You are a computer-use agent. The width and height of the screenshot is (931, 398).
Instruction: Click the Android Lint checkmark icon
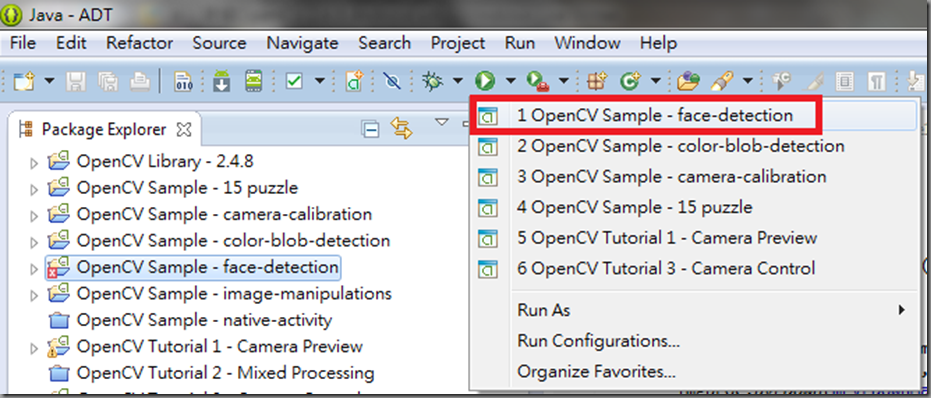[x=294, y=81]
